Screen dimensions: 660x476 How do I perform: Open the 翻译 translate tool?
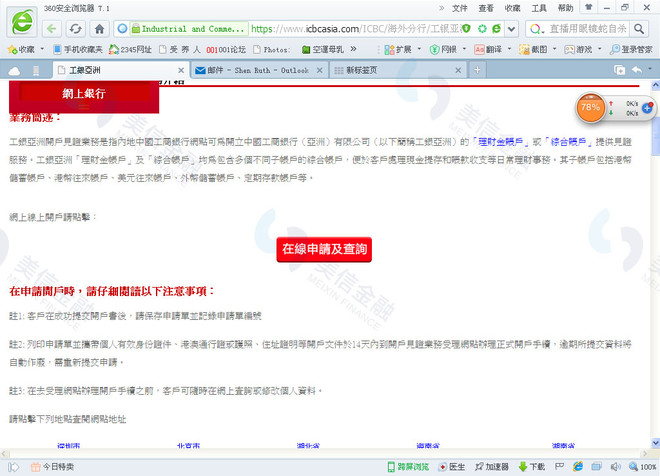pyautogui.click(x=488, y=49)
